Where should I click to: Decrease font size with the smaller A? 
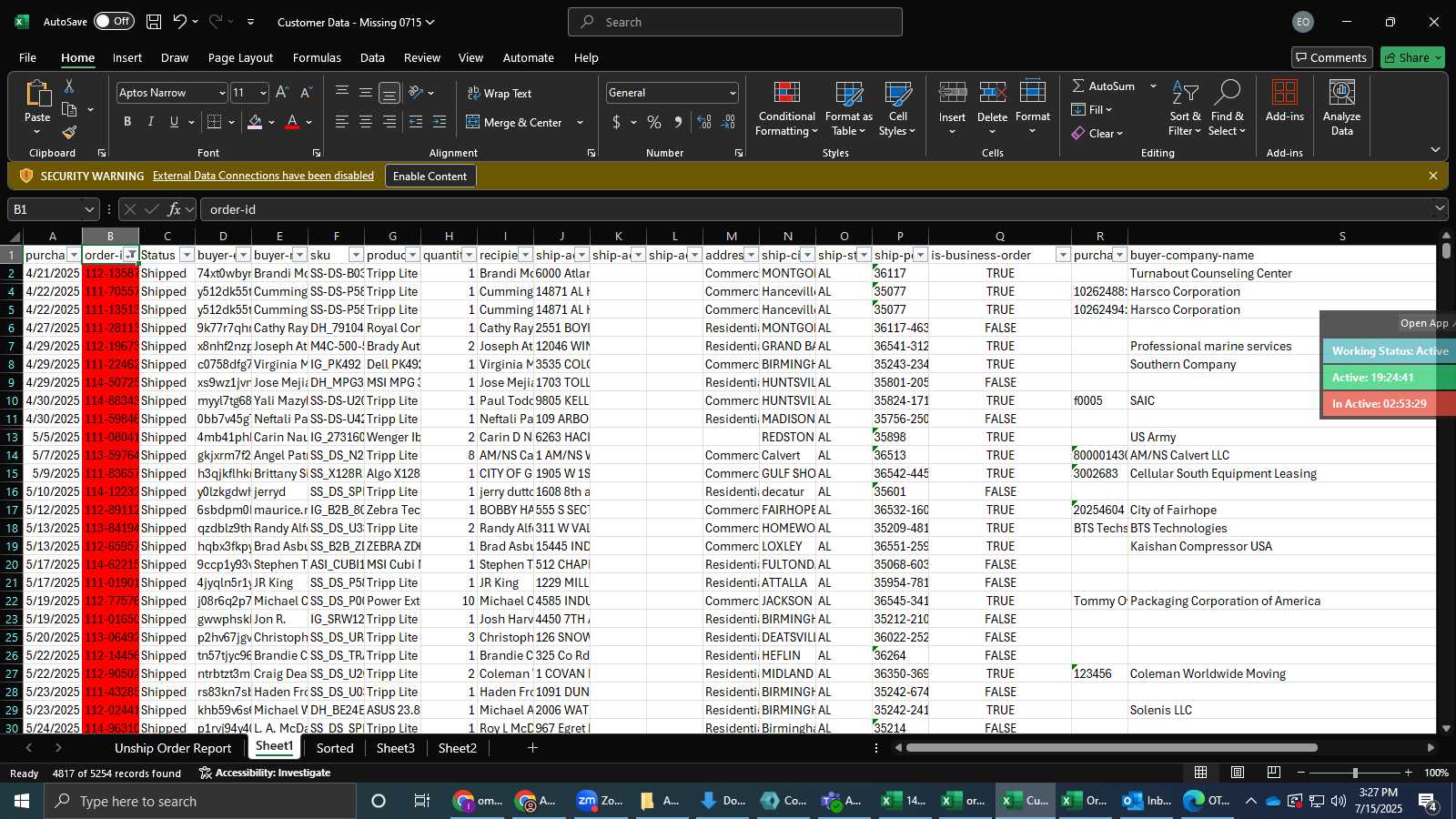pos(306,93)
